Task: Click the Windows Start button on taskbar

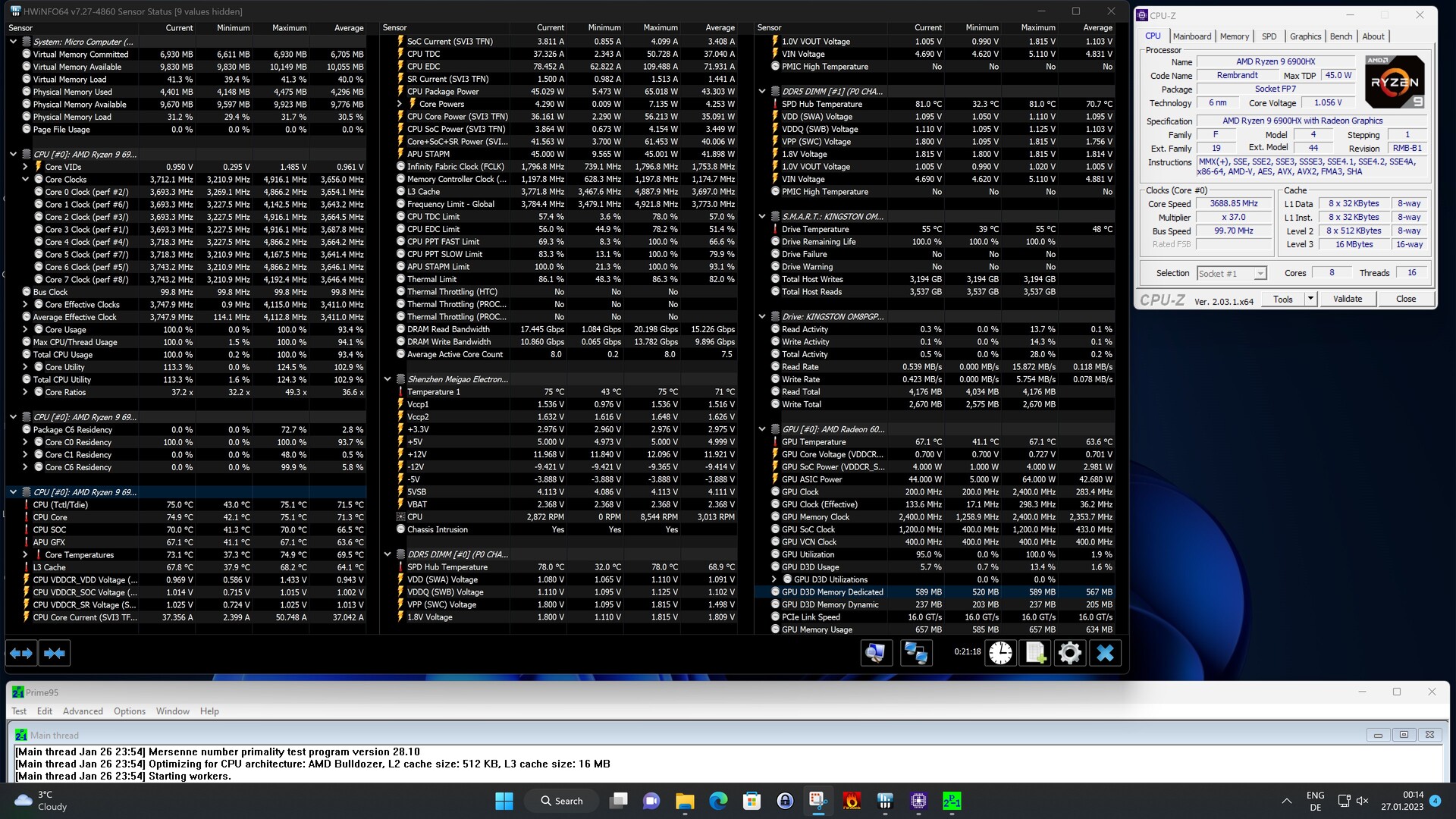Action: coord(504,801)
